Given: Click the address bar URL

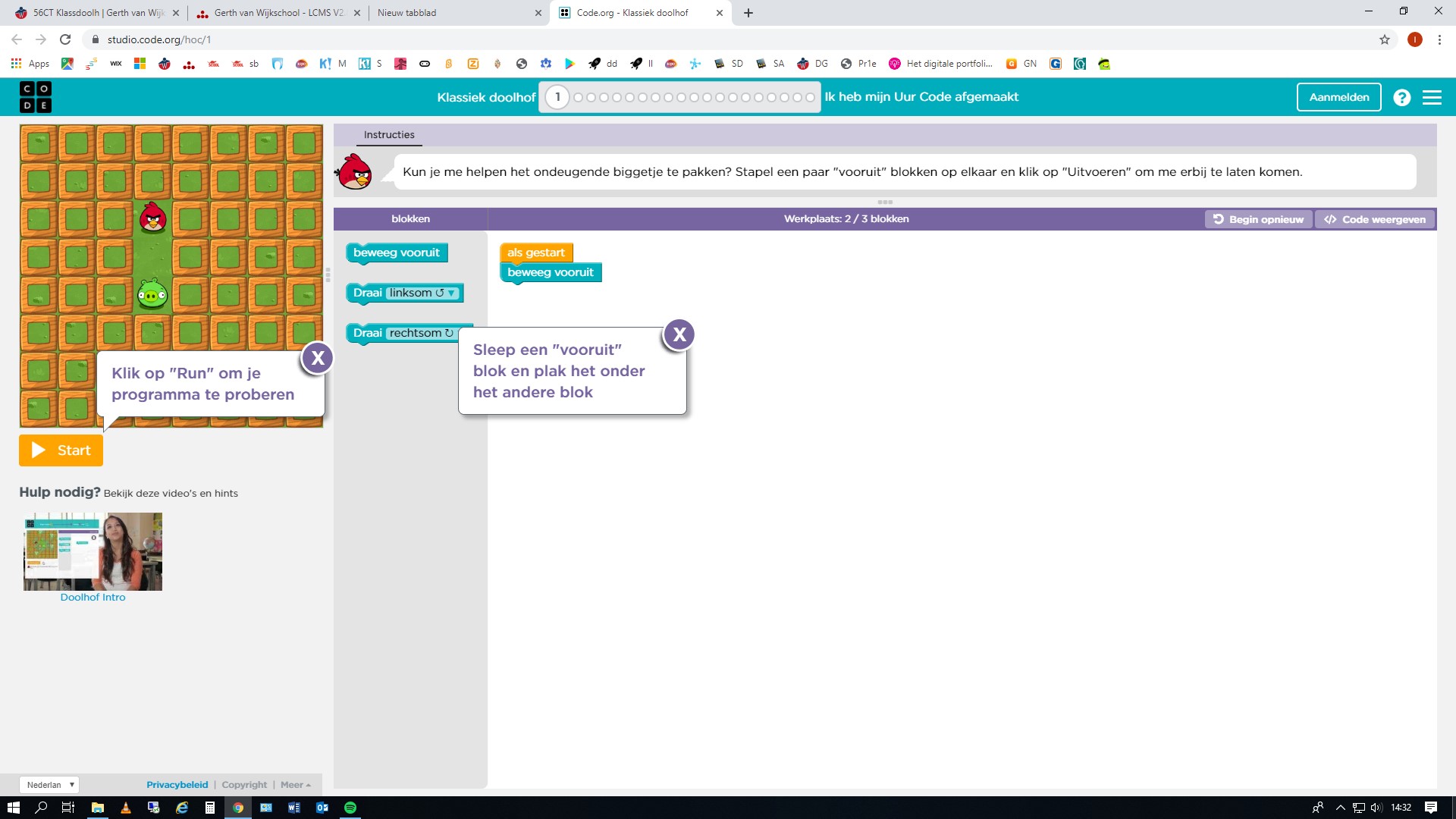Looking at the screenshot, I should 159,39.
